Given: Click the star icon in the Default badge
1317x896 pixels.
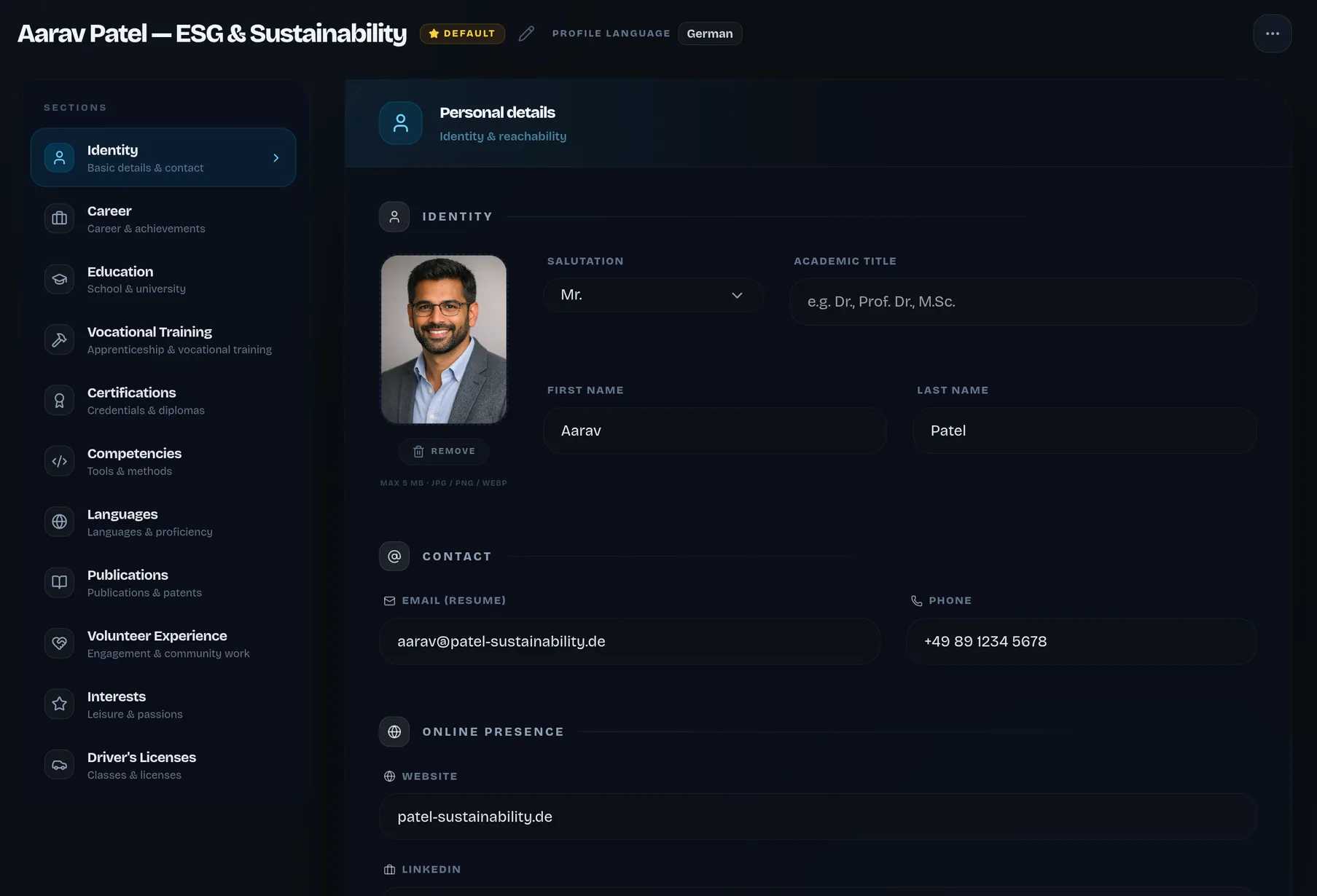Looking at the screenshot, I should coord(434,34).
